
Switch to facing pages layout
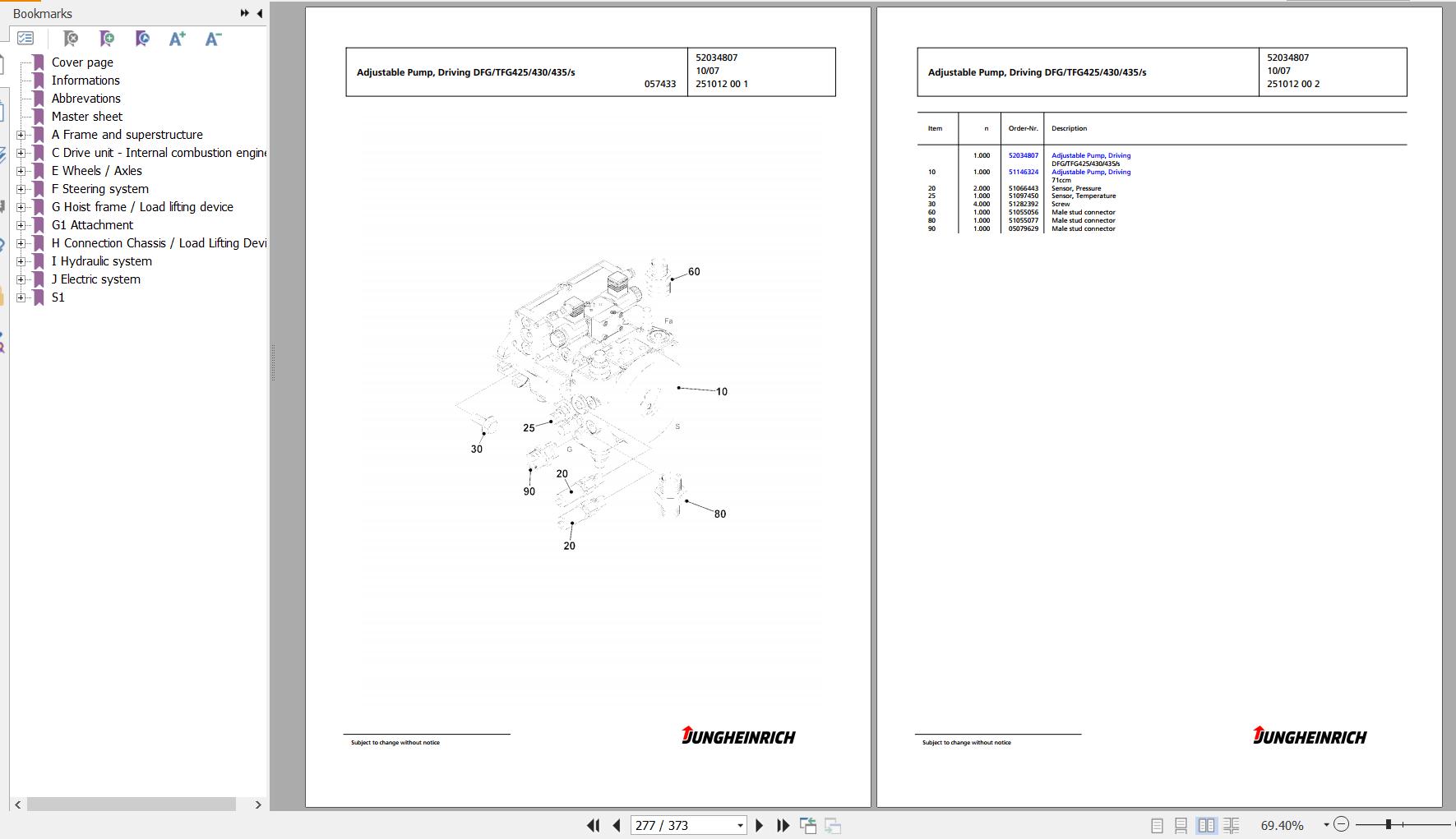1206,825
